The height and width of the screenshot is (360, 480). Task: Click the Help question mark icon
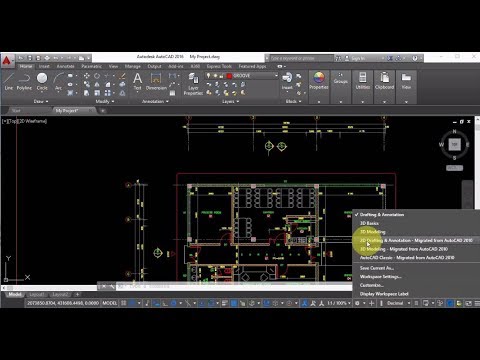tap(415, 58)
